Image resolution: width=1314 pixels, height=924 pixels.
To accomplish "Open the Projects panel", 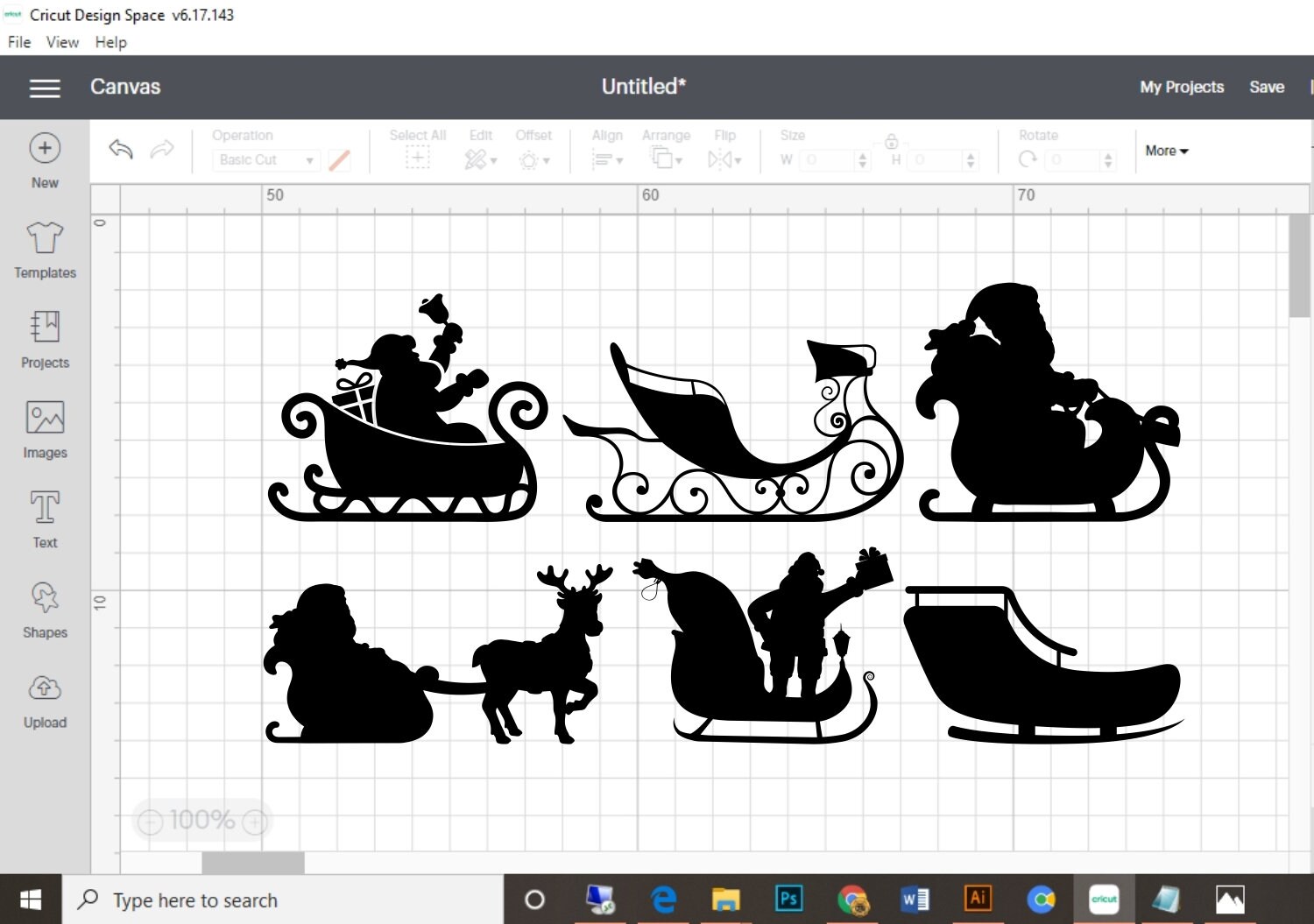I will [x=45, y=342].
